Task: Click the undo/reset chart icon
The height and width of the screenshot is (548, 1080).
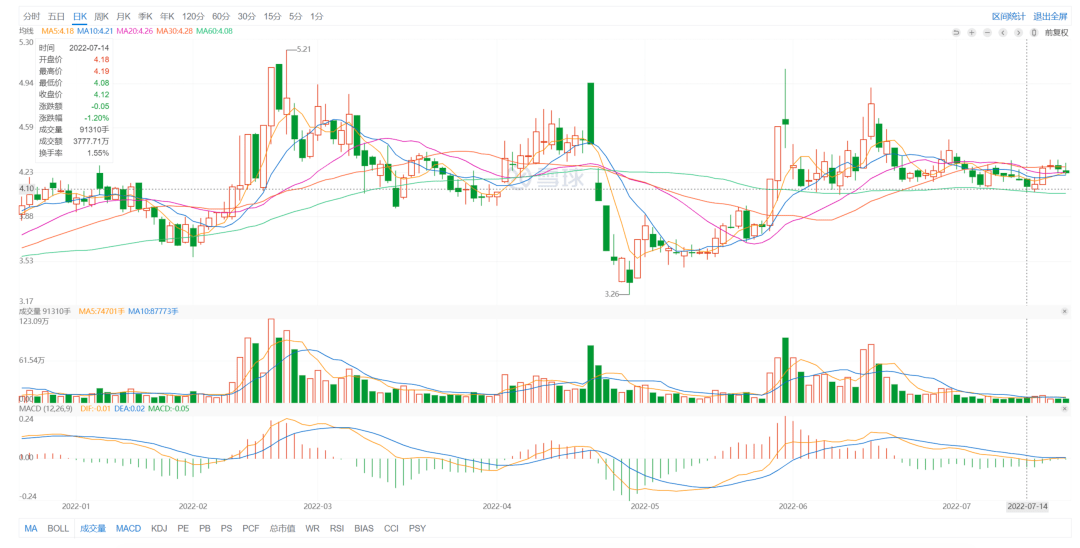Action: [956, 33]
